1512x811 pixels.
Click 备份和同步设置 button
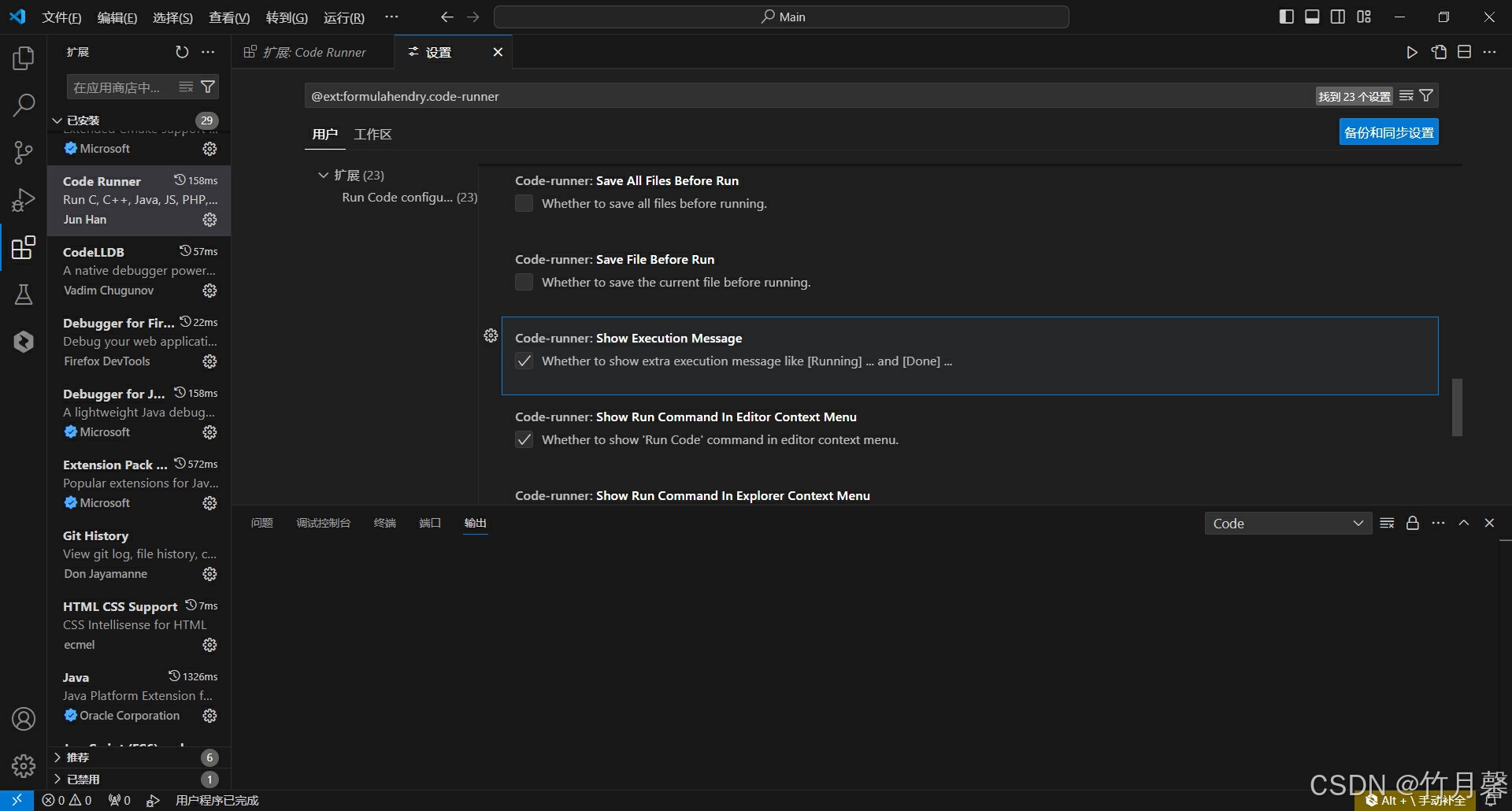[x=1388, y=132]
